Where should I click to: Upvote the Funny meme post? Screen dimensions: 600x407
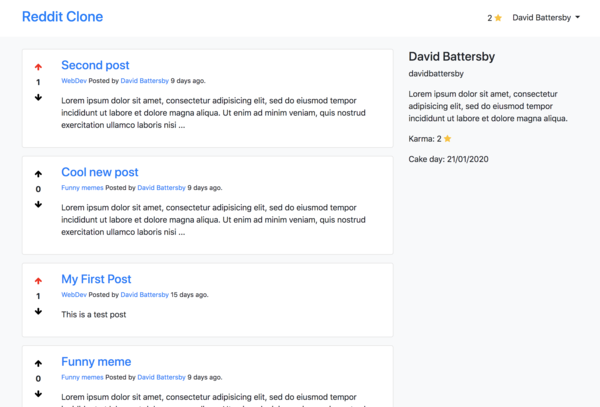click(38, 363)
